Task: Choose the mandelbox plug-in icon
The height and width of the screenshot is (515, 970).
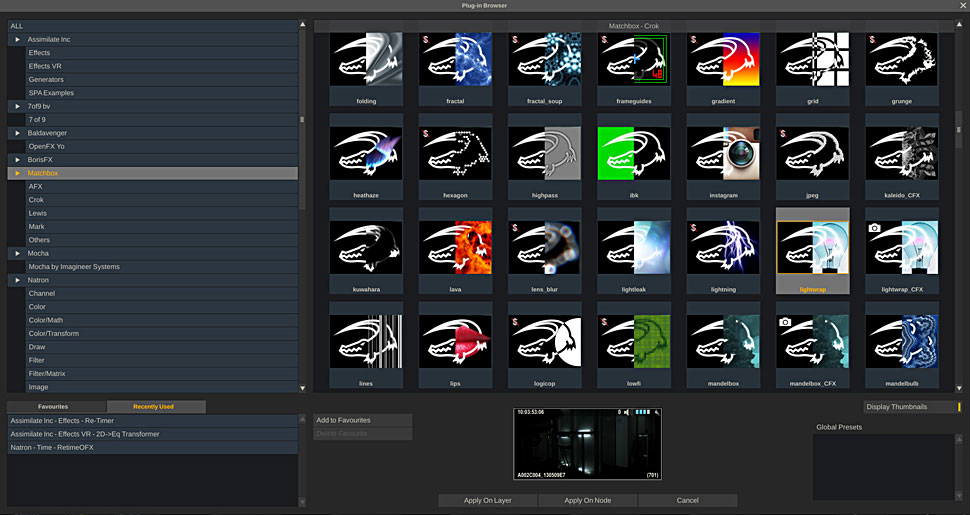Action: [723, 342]
